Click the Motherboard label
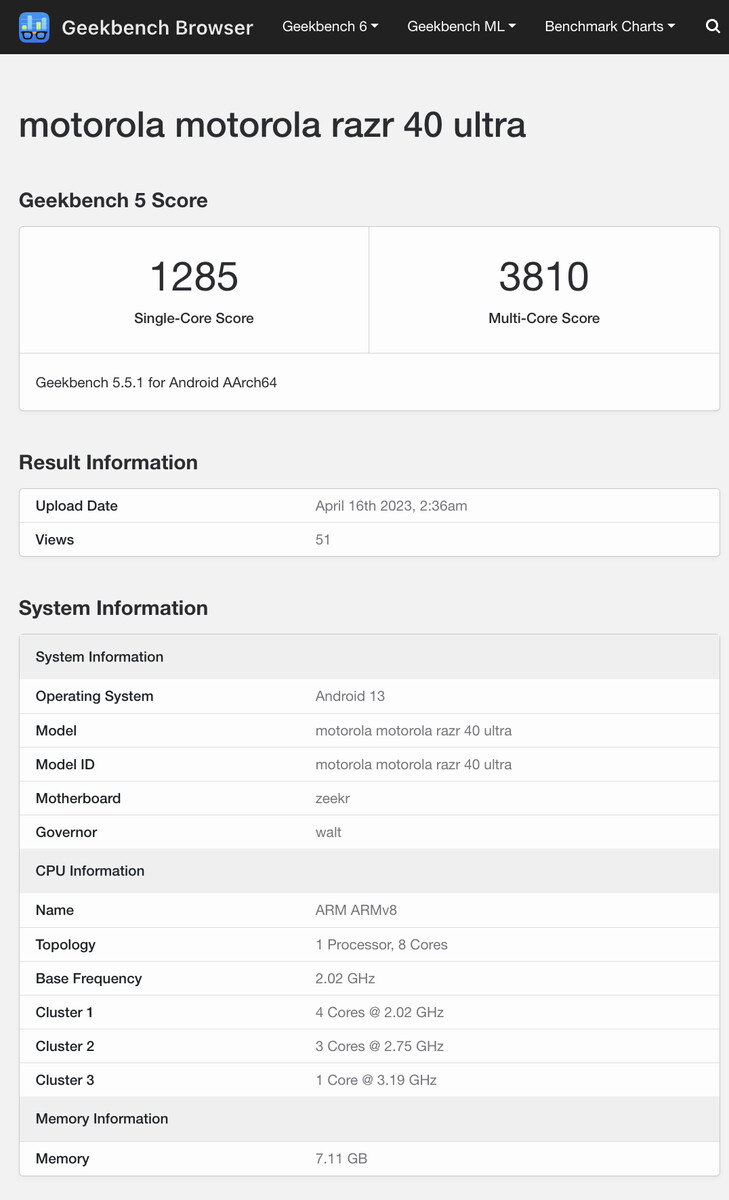This screenshot has width=729, height=1200. [x=78, y=798]
